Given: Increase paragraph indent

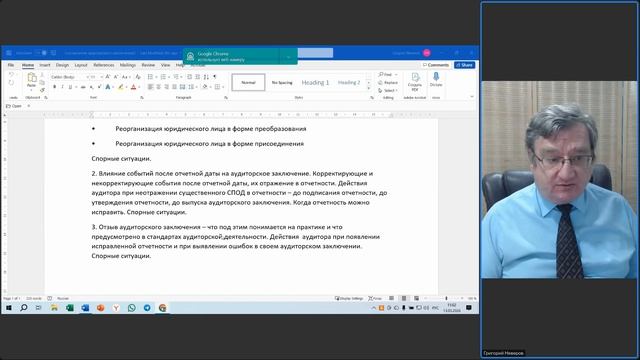Looking at the screenshot, I should (x=198, y=77).
